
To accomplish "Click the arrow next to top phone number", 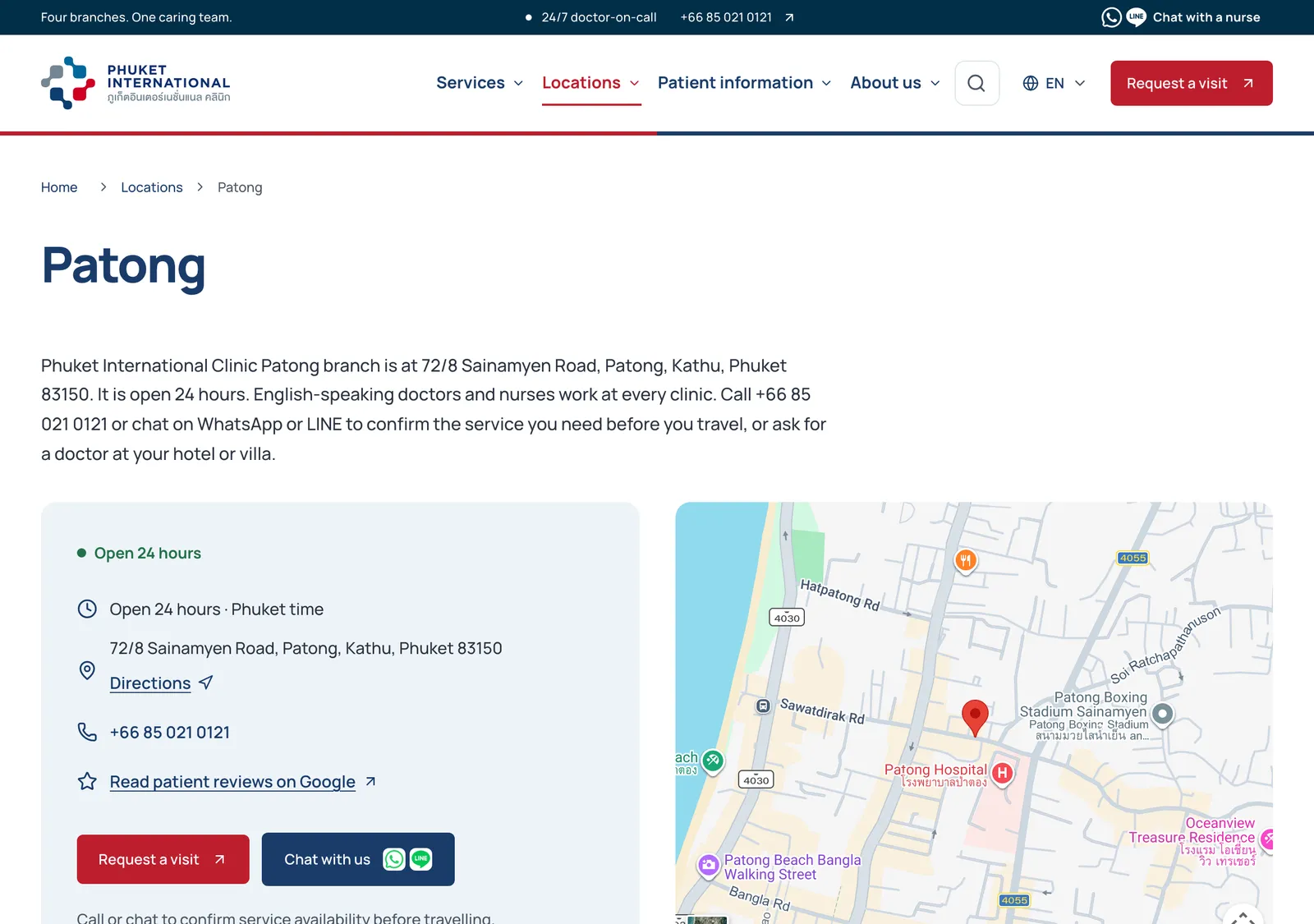I will [789, 17].
